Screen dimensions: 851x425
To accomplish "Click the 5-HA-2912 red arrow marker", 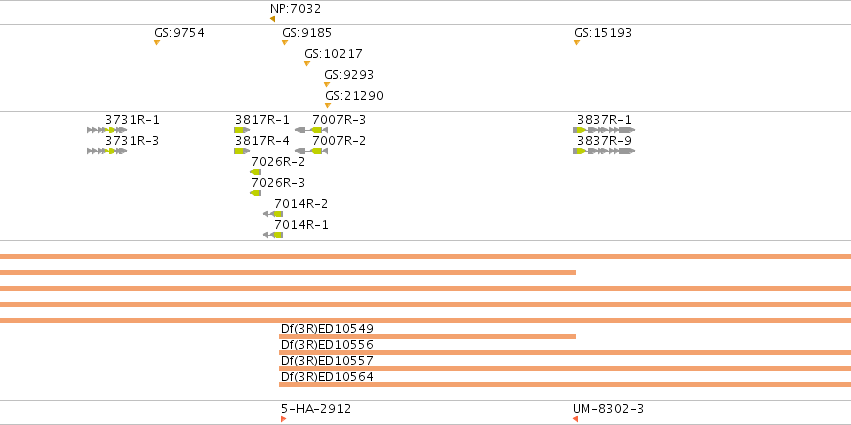I will 283,419.
